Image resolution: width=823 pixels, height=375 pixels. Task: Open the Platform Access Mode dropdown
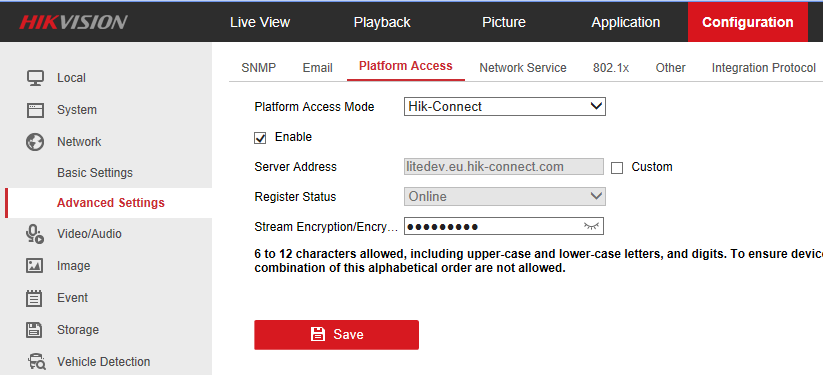pyautogui.click(x=504, y=107)
